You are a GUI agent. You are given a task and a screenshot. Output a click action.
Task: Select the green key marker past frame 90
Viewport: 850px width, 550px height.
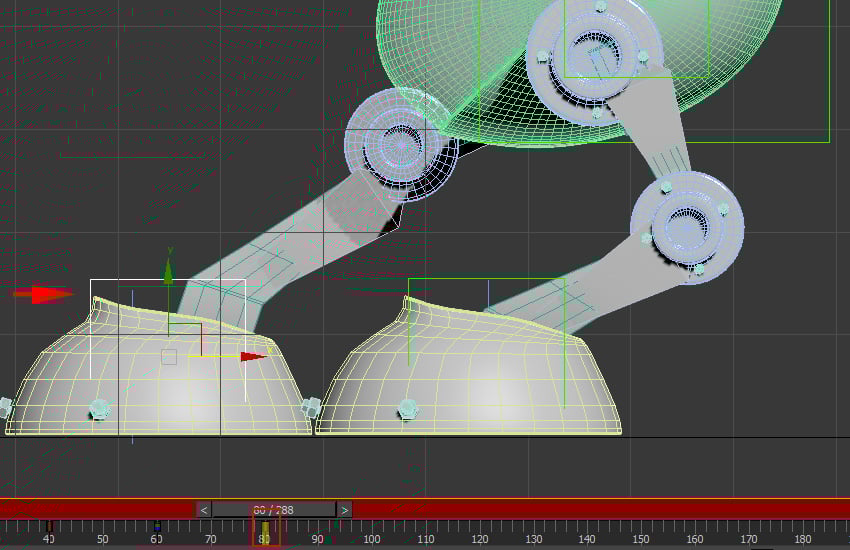336,525
